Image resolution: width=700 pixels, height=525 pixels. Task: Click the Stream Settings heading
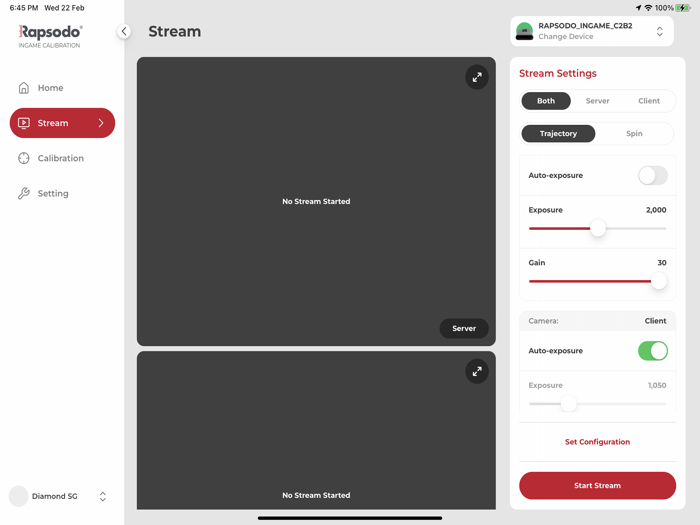tap(558, 73)
